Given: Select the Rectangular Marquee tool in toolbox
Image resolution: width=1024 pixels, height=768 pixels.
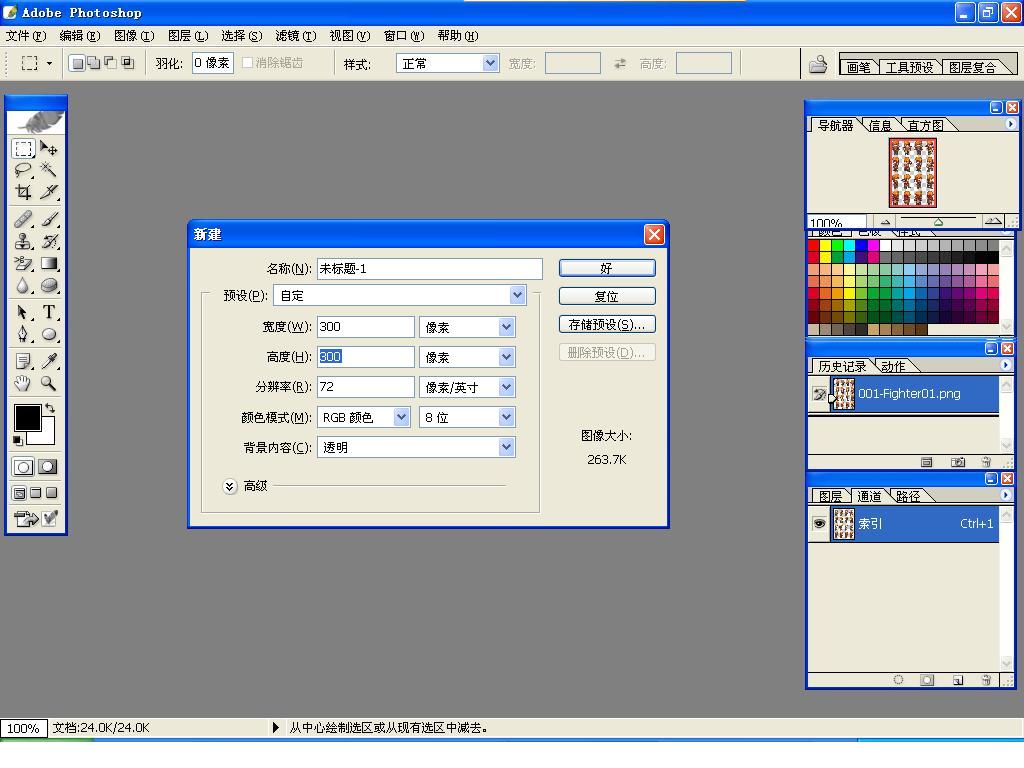Looking at the screenshot, I should 24,149.
